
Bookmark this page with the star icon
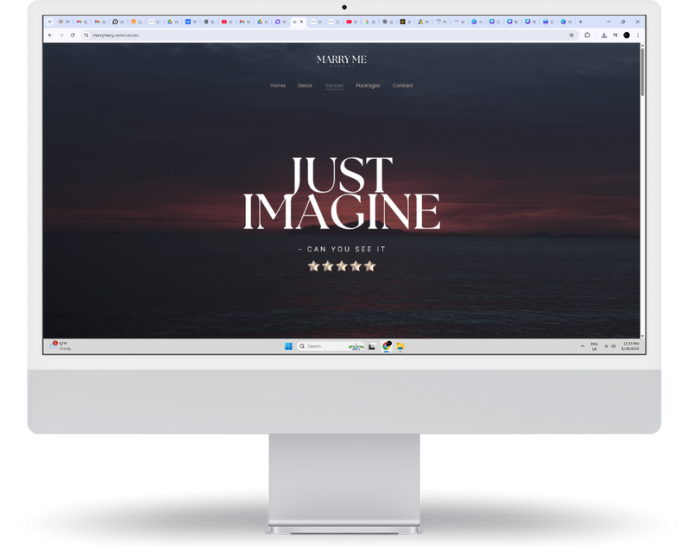572,35
